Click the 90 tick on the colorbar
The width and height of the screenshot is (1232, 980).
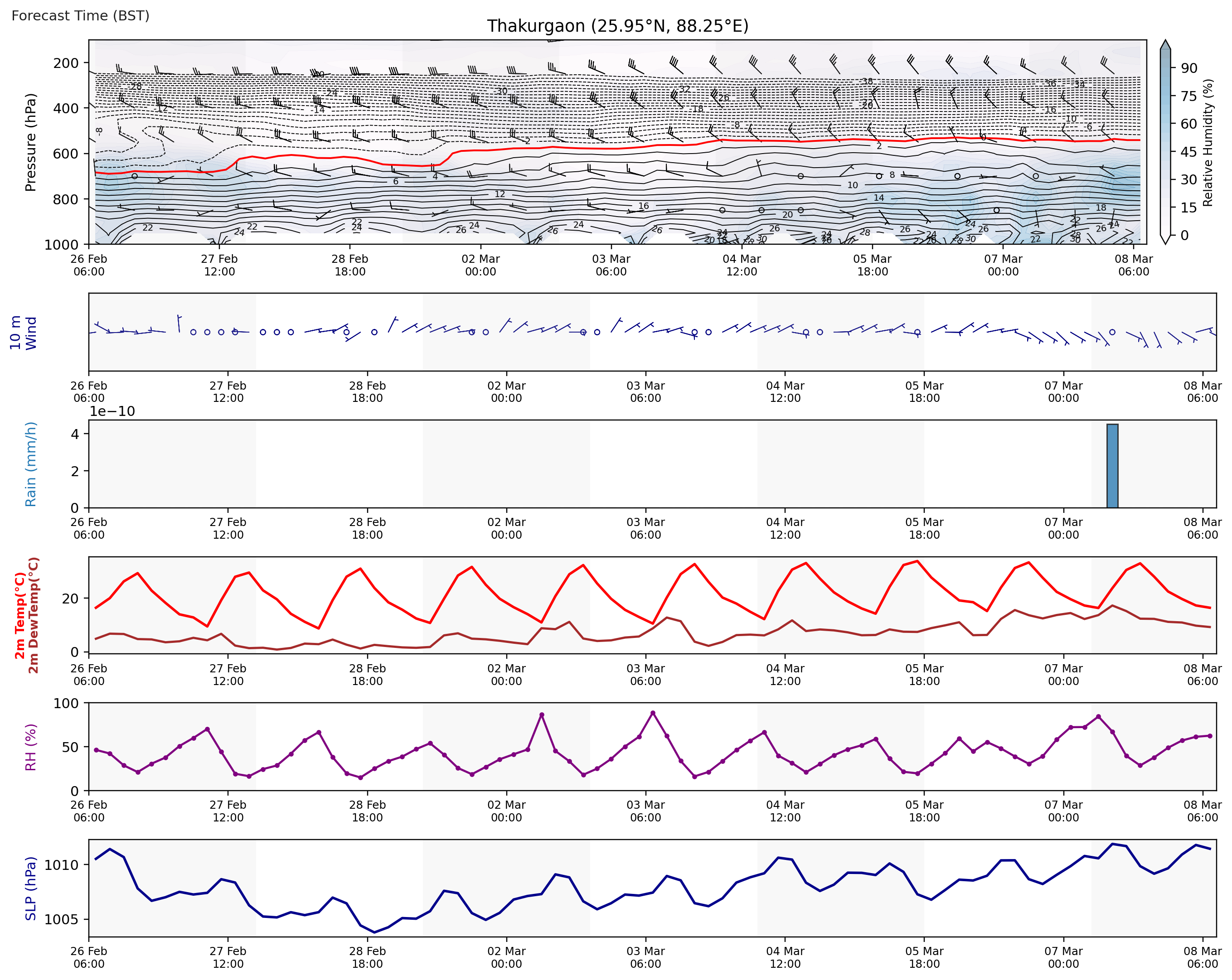click(1188, 68)
